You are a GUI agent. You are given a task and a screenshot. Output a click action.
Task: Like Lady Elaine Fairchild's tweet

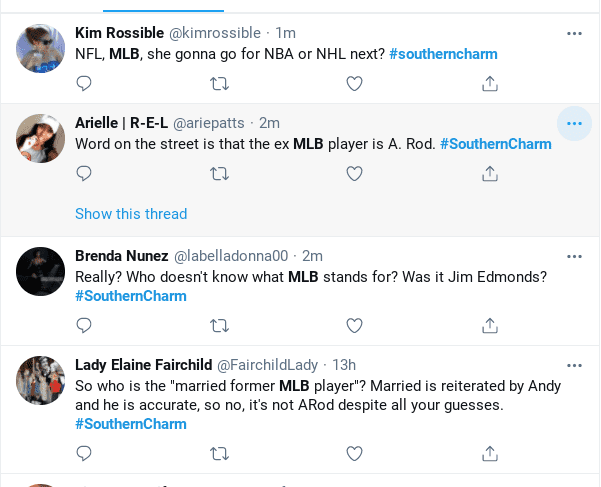click(353, 454)
